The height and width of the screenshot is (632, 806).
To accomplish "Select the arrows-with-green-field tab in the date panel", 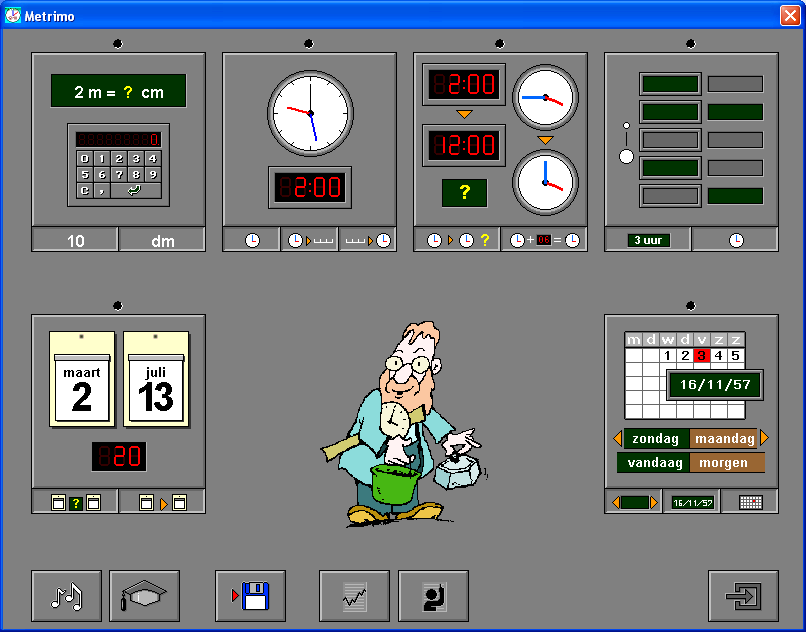I will 634,502.
